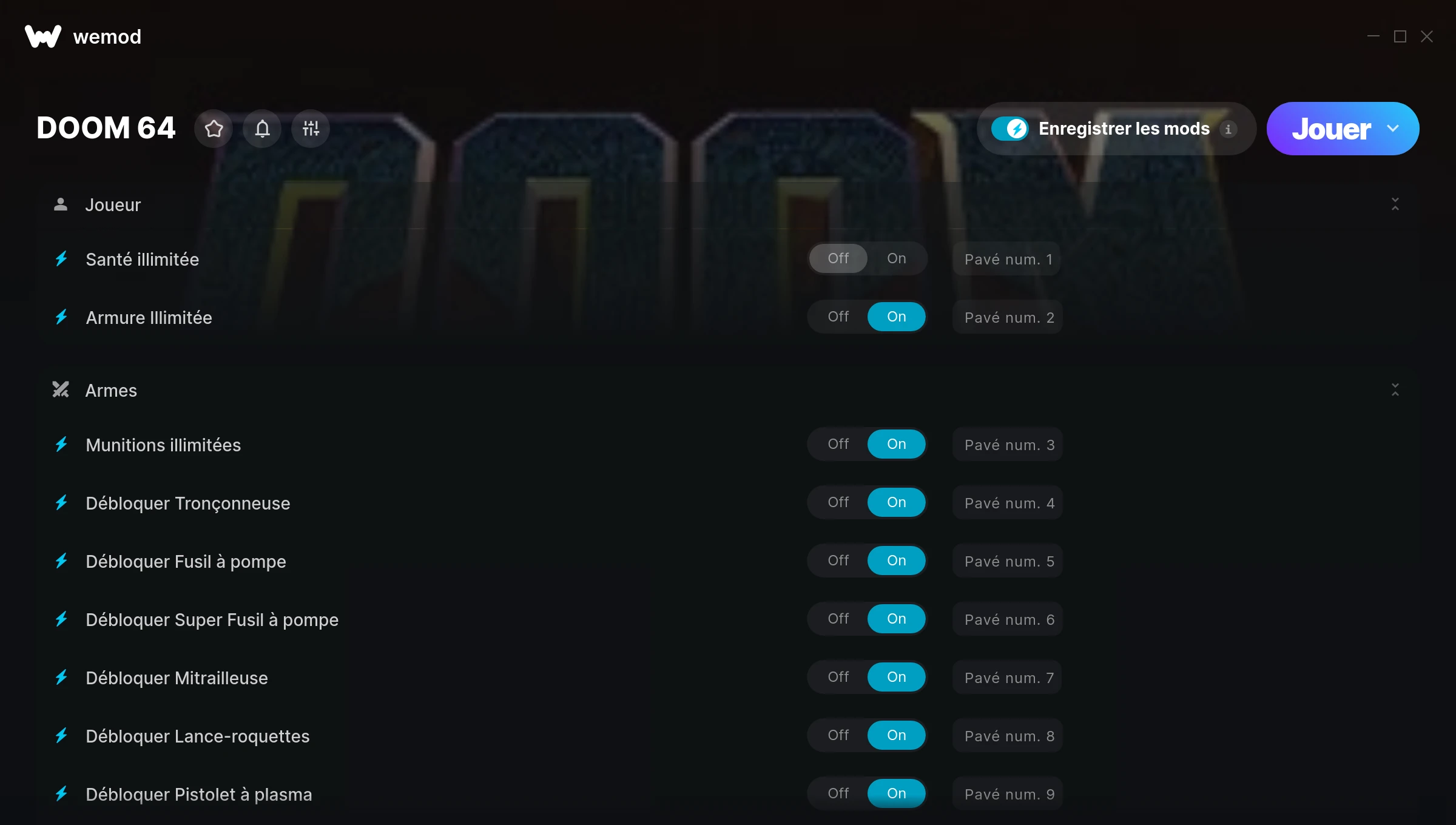Collapse the Armes section chevron
Viewport: 1456px width, 825px height.
1395,389
